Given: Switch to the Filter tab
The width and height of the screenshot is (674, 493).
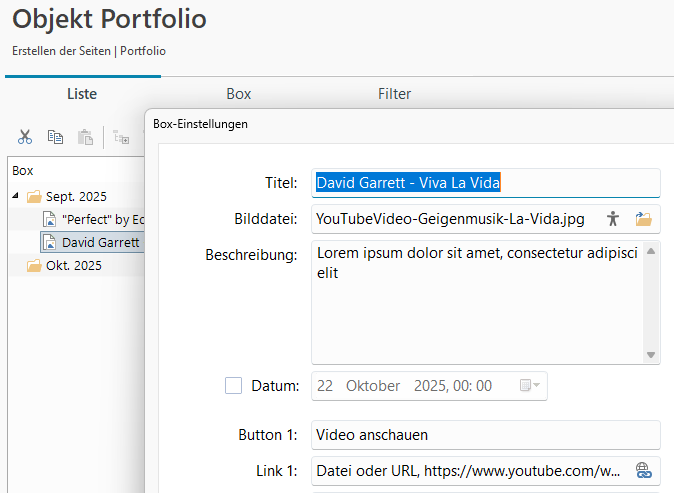Looking at the screenshot, I should coord(394,94).
